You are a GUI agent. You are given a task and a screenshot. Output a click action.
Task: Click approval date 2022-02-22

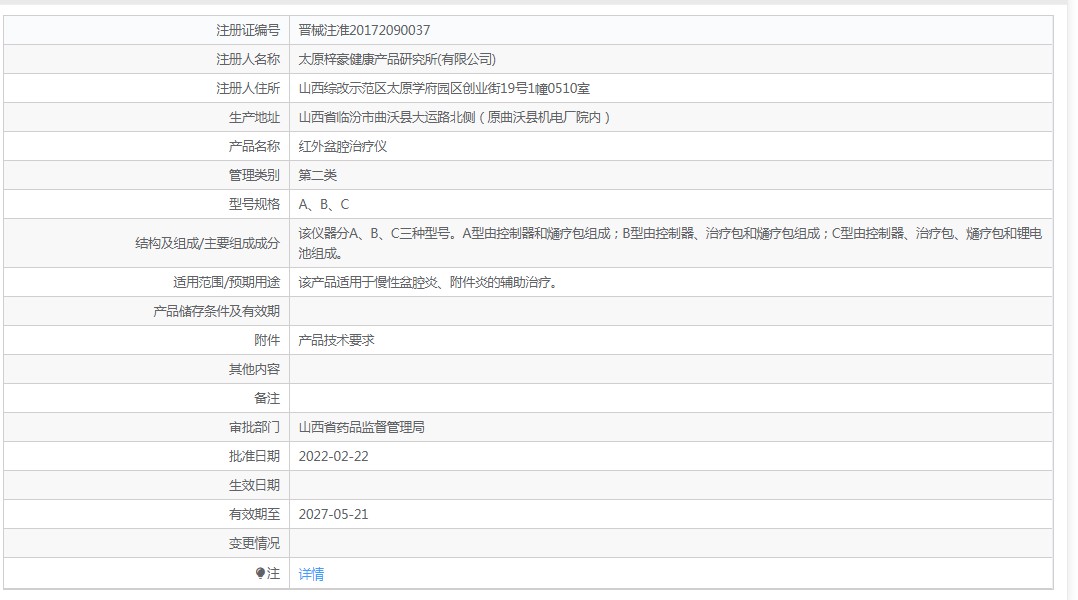pos(333,456)
